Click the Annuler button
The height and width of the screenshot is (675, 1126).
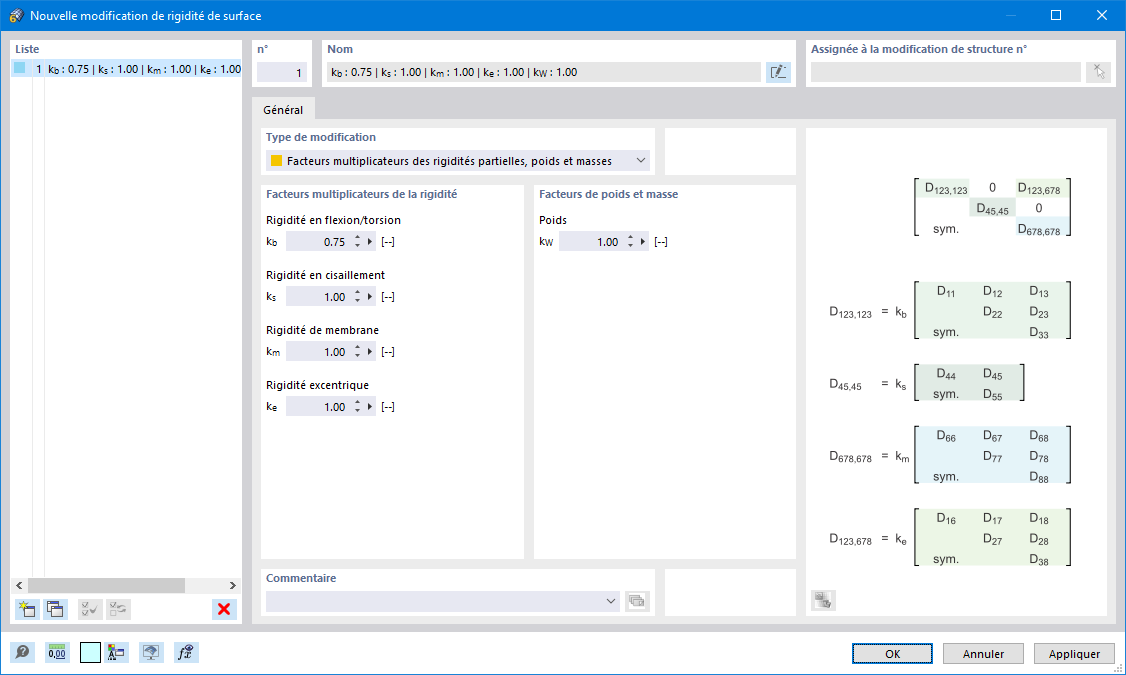(983, 653)
